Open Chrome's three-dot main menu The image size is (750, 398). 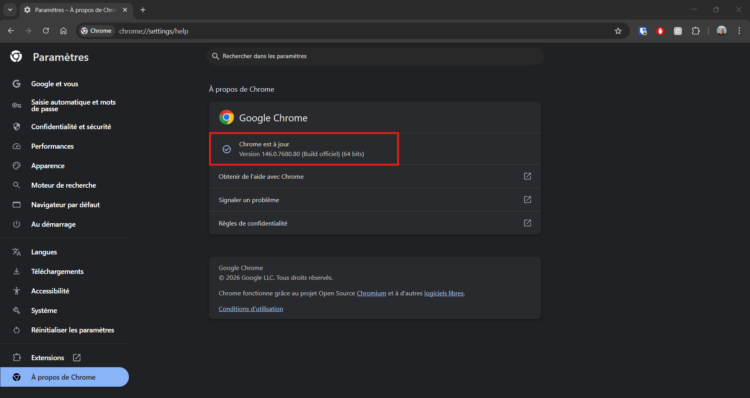(739, 31)
